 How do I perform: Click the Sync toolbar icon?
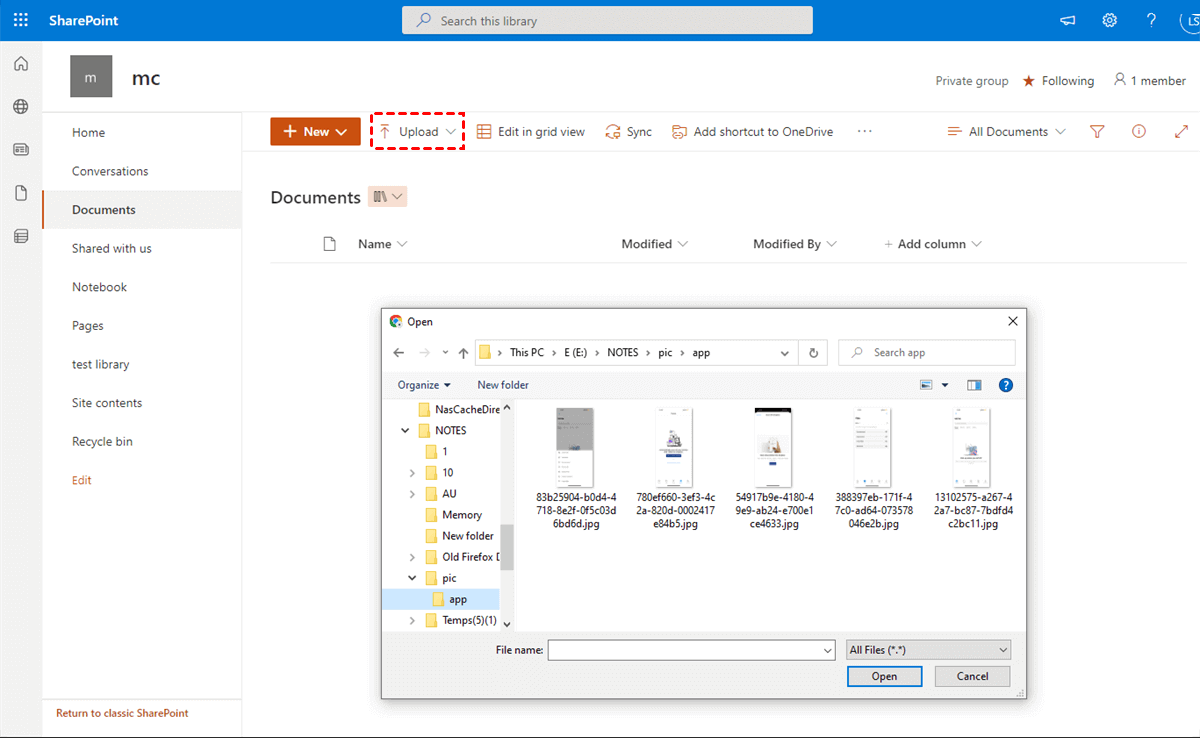tap(628, 132)
